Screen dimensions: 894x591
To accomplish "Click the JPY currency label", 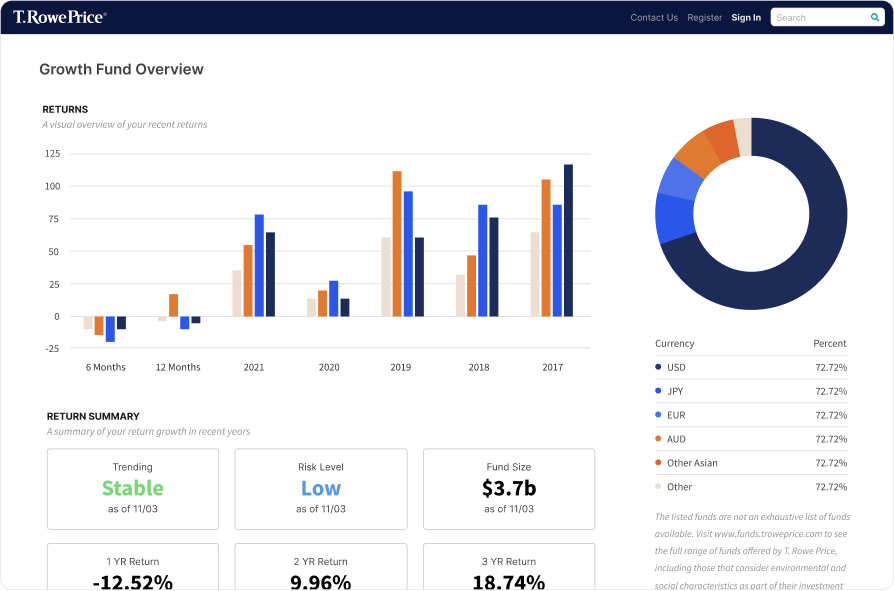I will click(x=675, y=392).
